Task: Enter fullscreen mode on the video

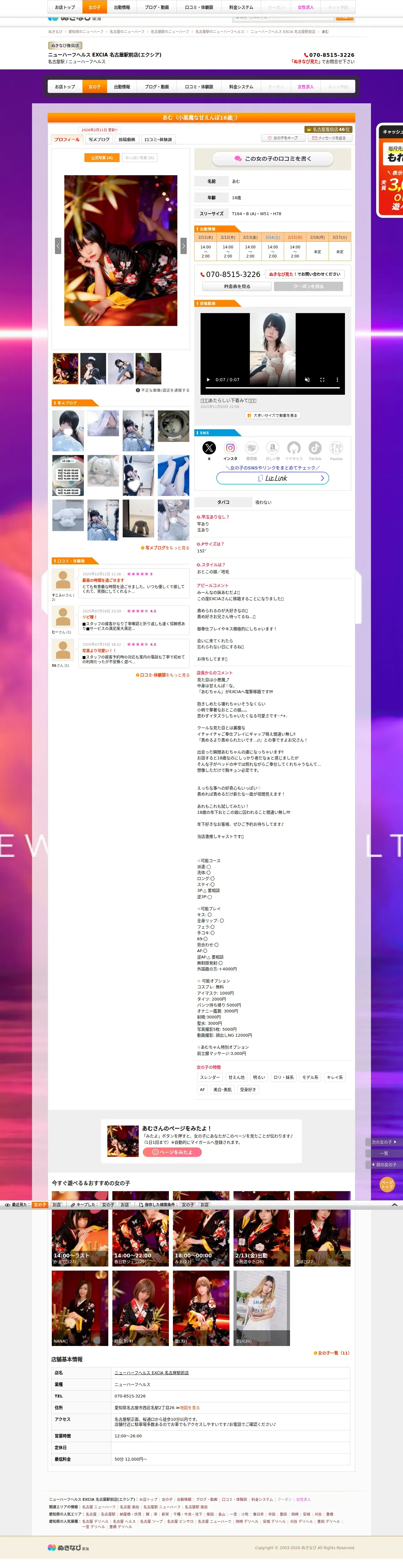Action: pos(322,380)
